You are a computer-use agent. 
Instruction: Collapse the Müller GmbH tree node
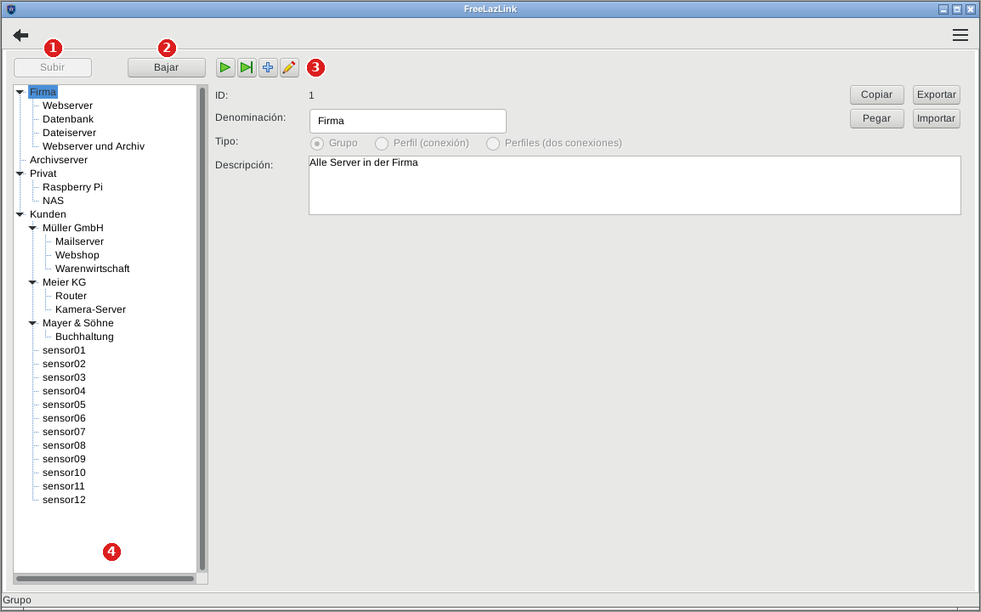point(33,228)
